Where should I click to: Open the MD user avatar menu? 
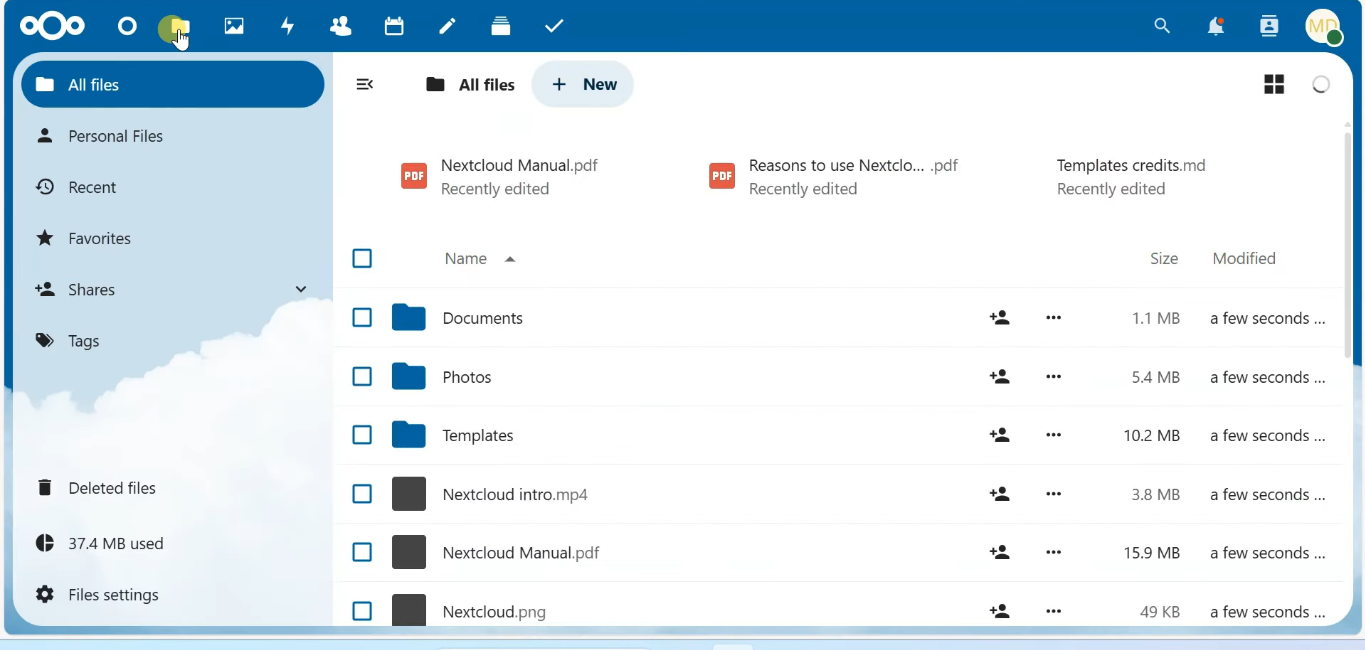coord(1324,27)
